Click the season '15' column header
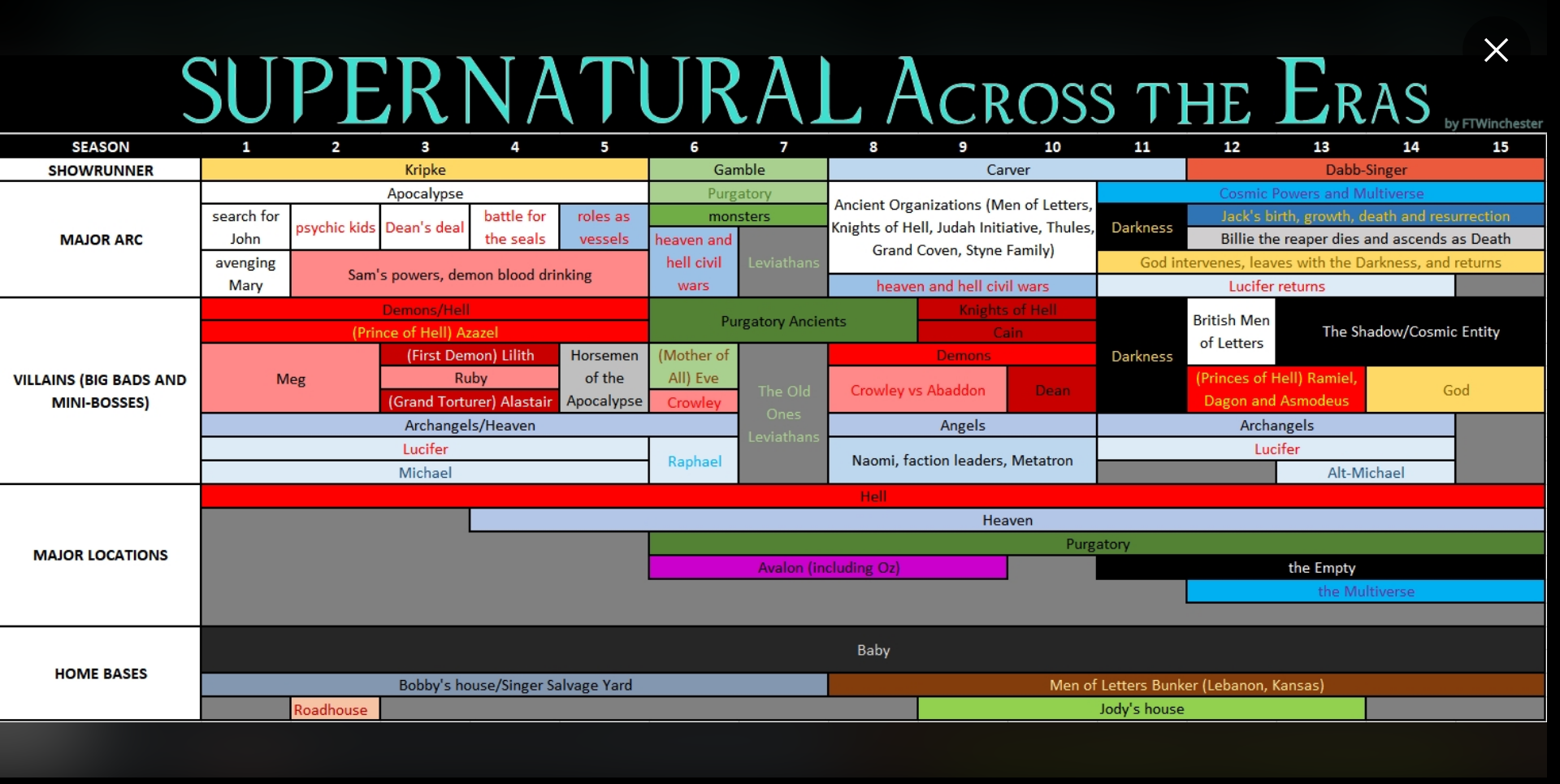1560x784 pixels. pos(1500,147)
